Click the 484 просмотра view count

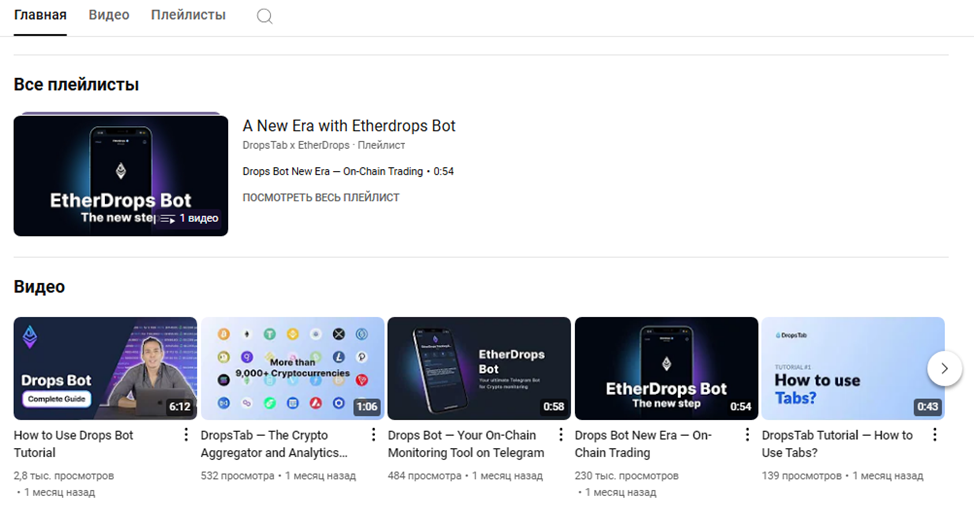424,476
